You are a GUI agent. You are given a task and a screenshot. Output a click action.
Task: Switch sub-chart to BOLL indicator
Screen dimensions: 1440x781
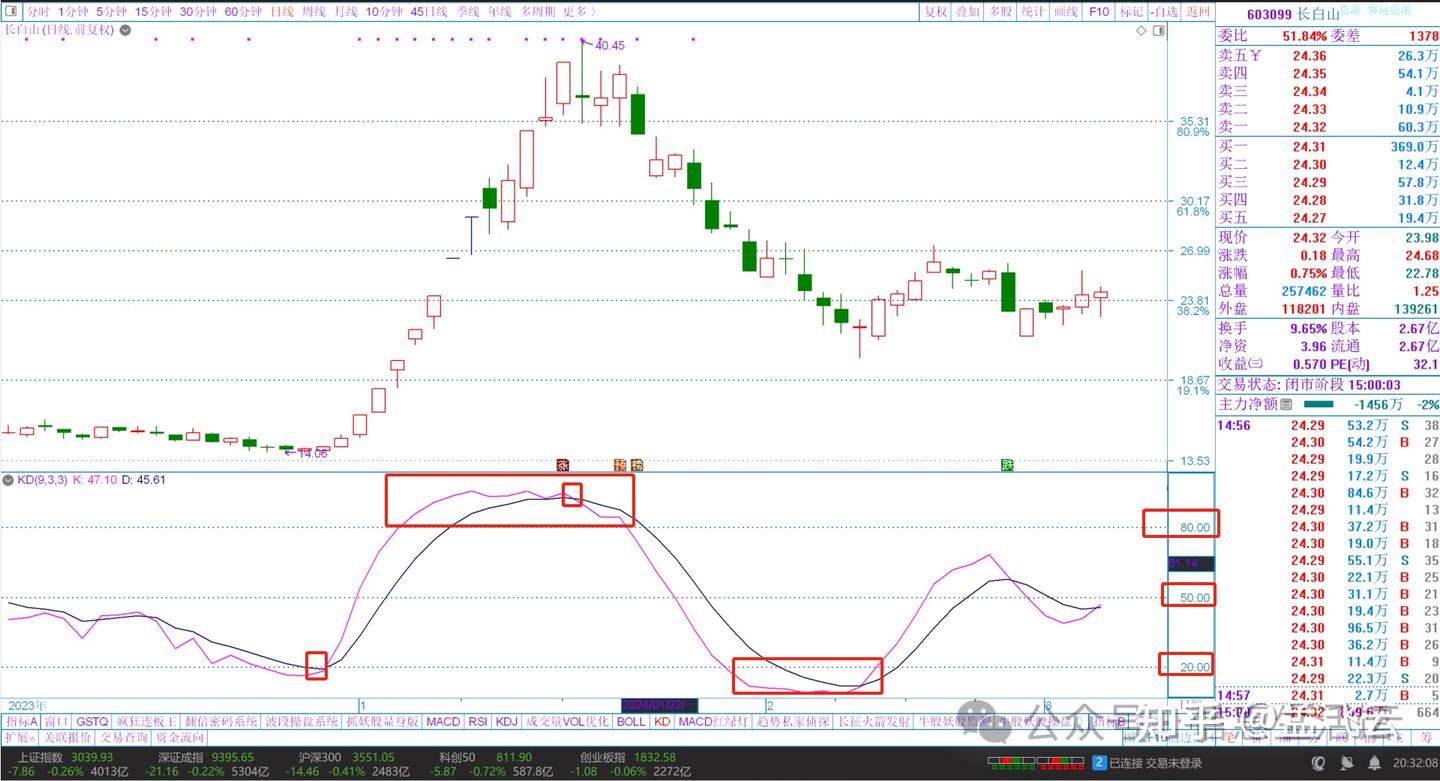(631, 721)
